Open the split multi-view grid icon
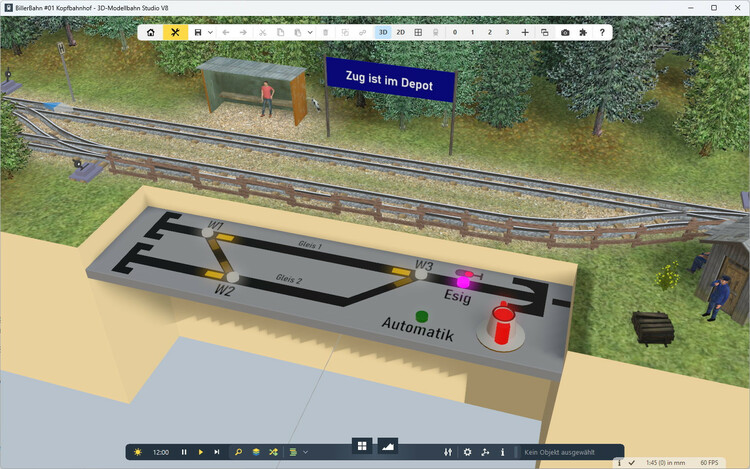Image resolution: width=750 pixels, height=469 pixels. [418, 33]
